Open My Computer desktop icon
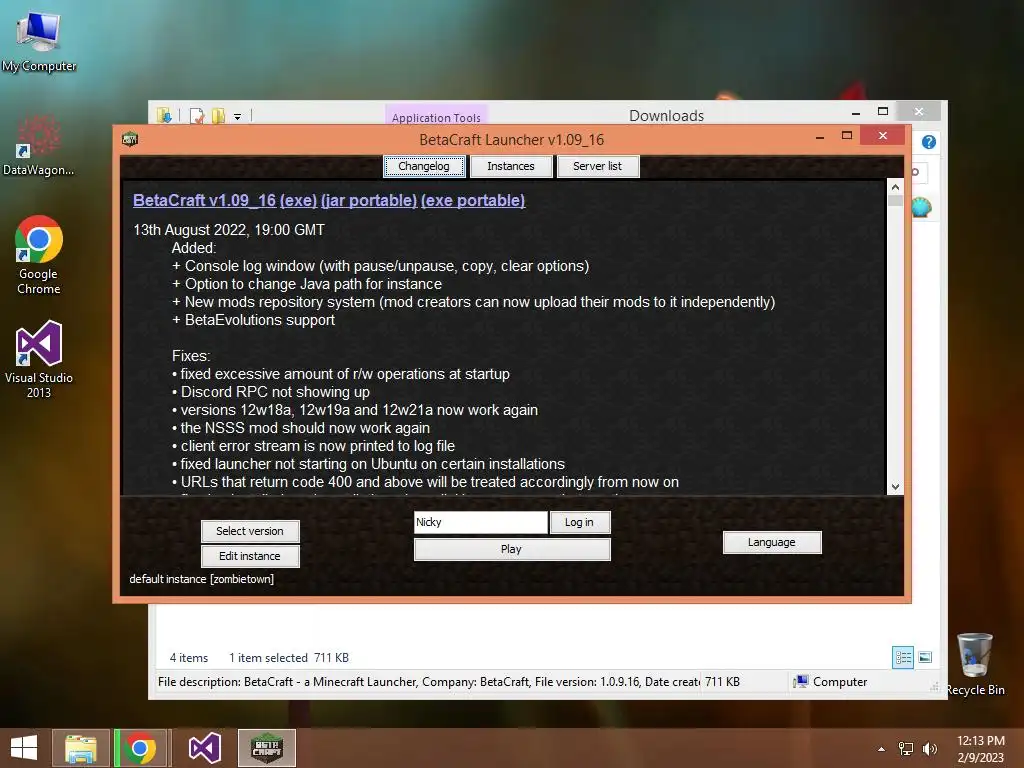 coord(39,40)
